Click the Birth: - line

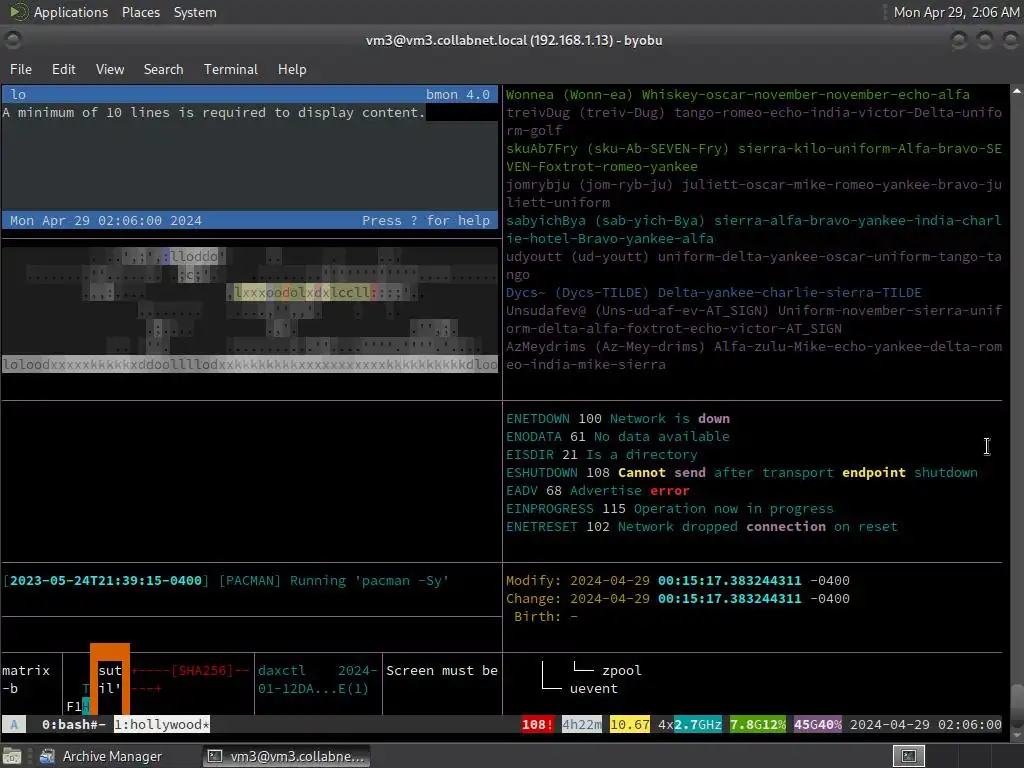click(x=545, y=616)
